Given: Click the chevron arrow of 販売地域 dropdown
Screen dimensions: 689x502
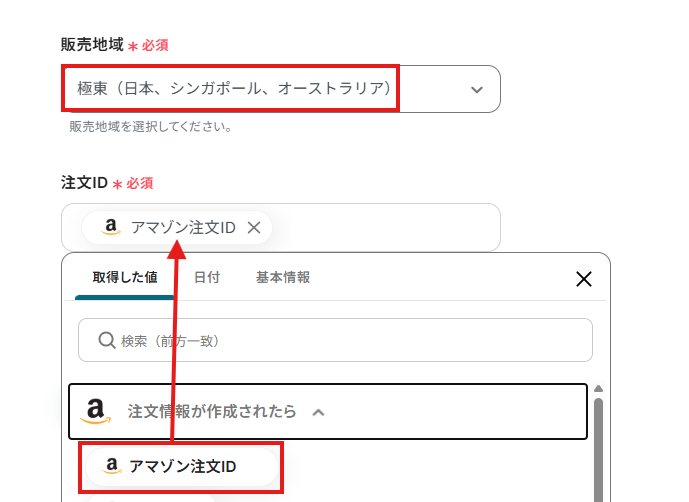Looking at the screenshot, I should (x=477, y=90).
